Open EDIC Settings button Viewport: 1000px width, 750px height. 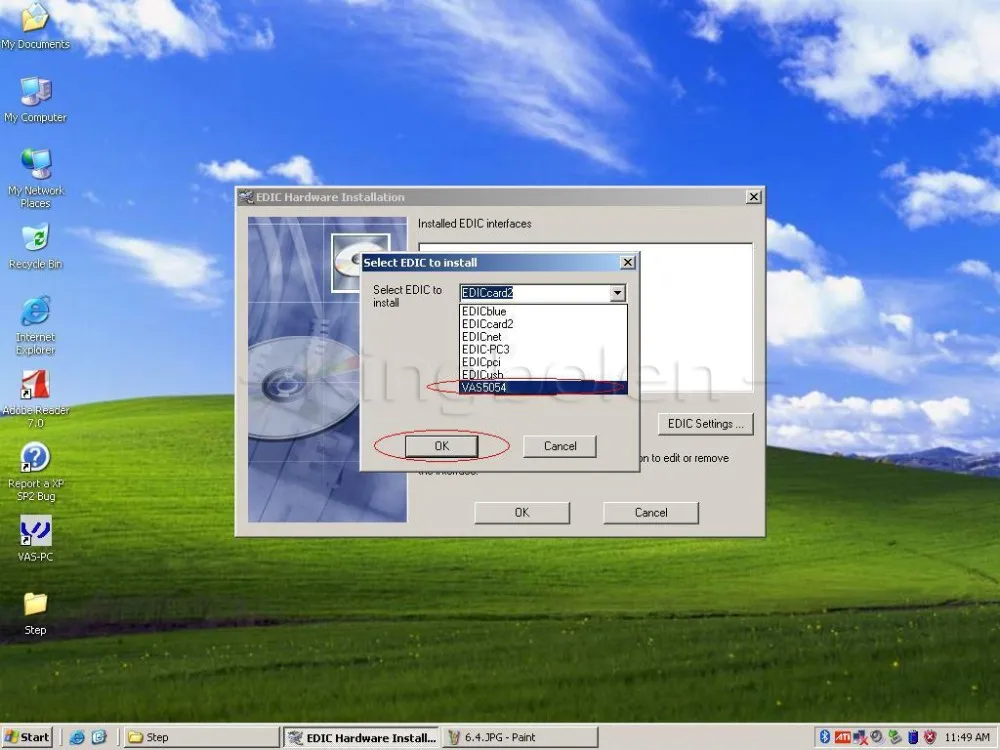coord(705,423)
